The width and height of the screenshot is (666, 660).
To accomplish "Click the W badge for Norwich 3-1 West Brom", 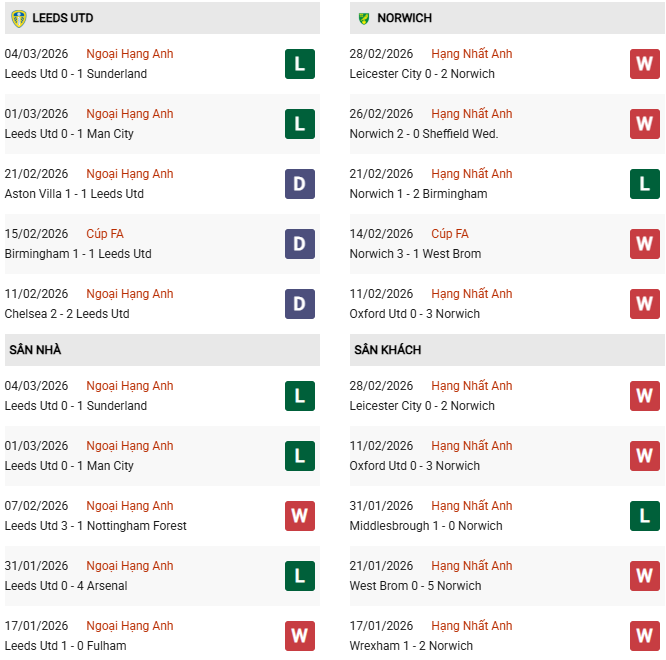I will [644, 244].
